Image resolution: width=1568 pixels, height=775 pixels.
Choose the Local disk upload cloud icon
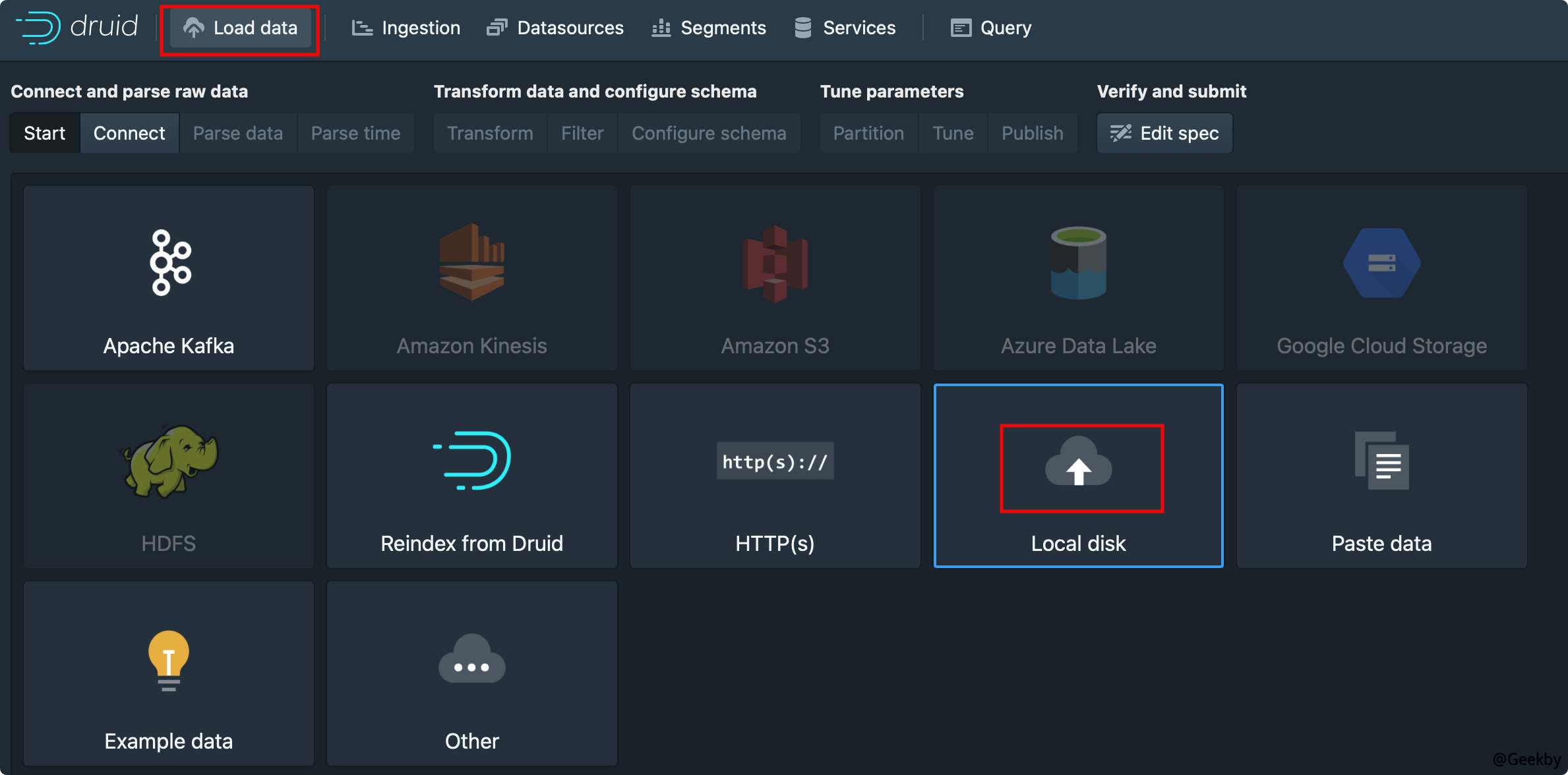[x=1079, y=461]
